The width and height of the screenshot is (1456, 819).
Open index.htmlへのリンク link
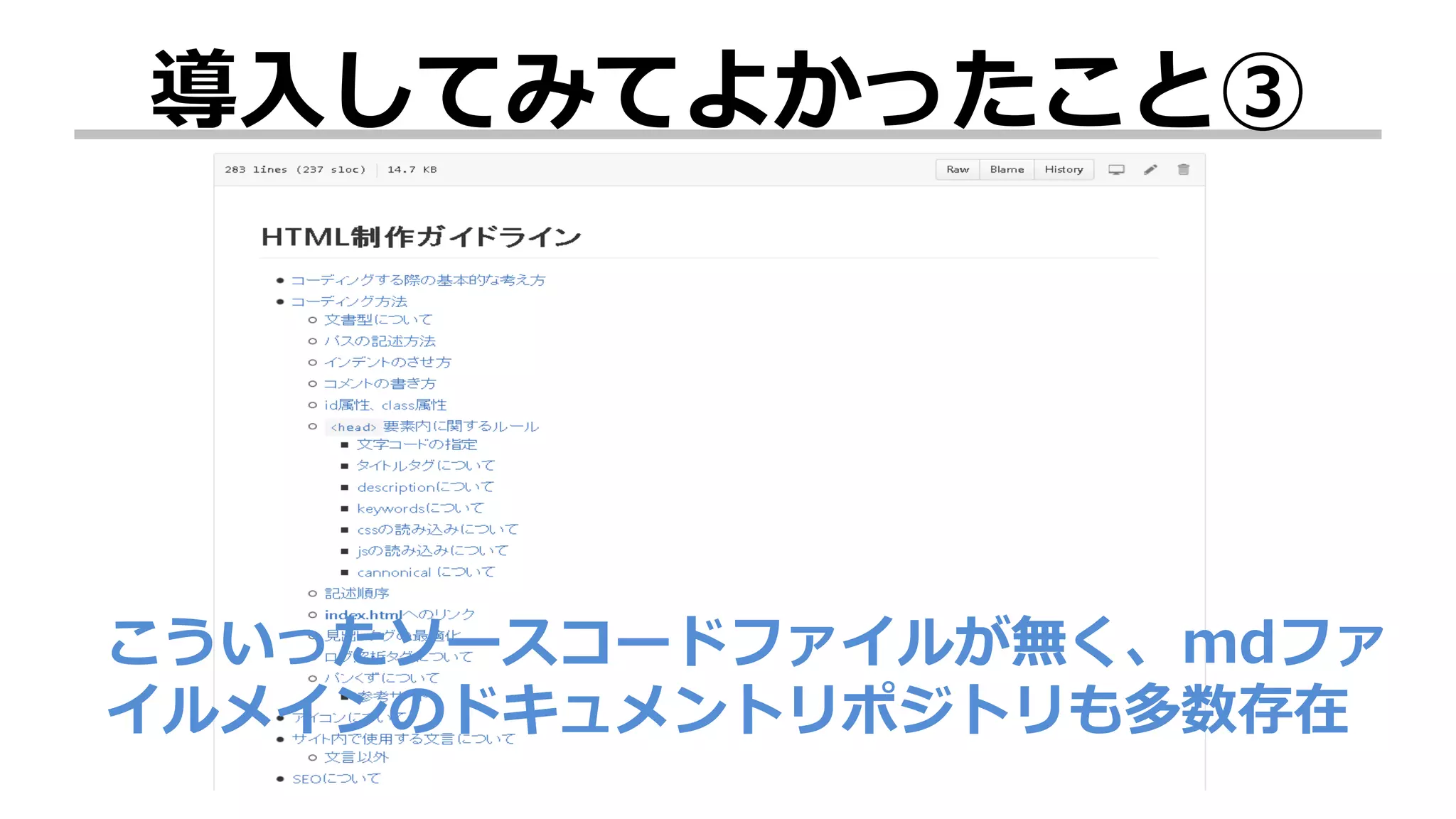click(400, 614)
